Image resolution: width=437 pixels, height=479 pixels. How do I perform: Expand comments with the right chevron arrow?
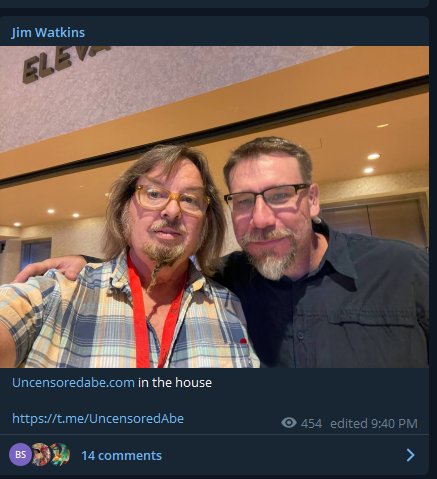[x=411, y=455]
